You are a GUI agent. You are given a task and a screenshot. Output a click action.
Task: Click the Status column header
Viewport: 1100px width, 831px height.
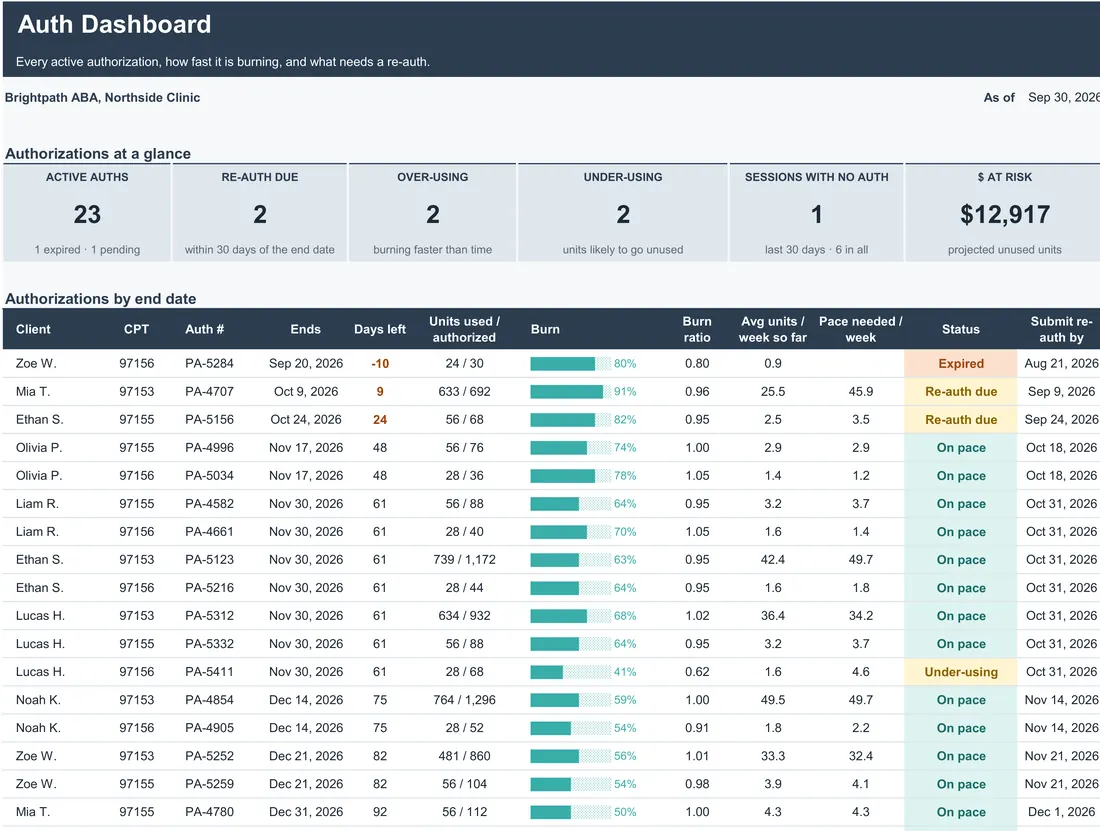click(x=960, y=329)
